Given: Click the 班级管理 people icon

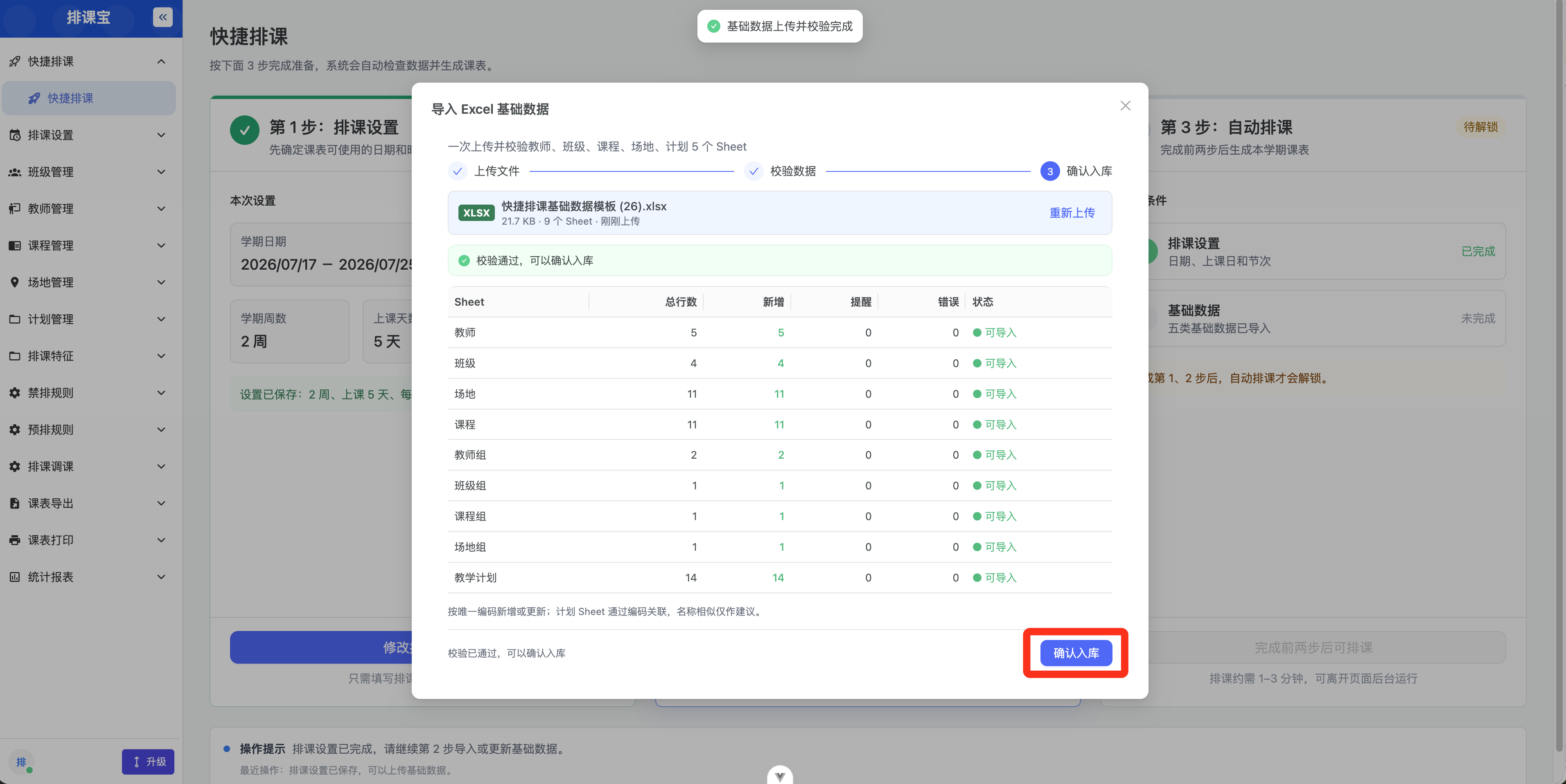Looking at the screenshot, I should coord(15,172).
